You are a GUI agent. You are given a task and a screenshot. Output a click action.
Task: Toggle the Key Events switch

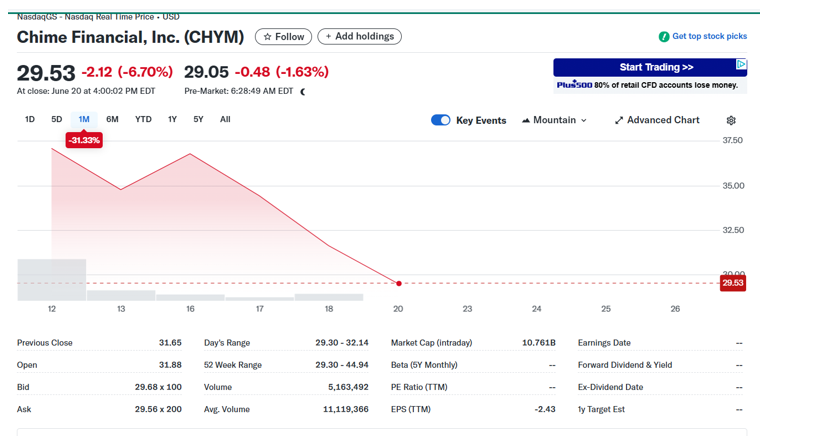[x=440, y=120]
